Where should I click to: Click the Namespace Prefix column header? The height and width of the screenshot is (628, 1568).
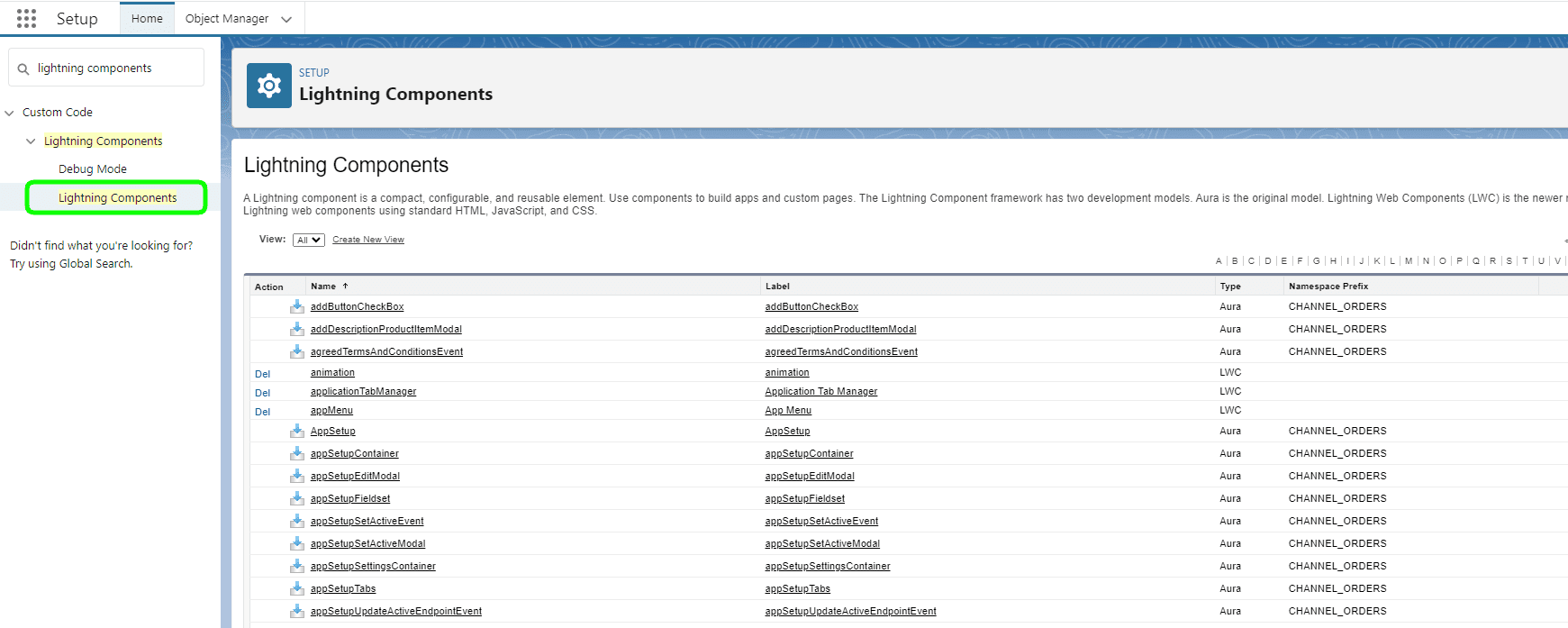click(x=1328, y=287)
